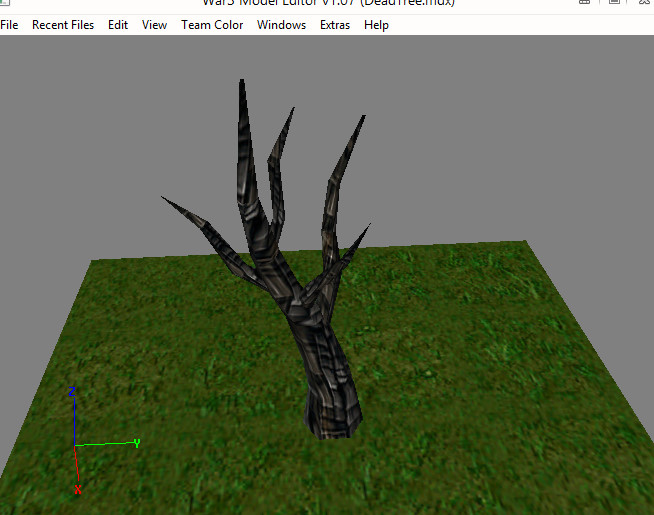Open the Recent Files menu
This screenshot has height=515, width=654.
(x=63, y=25)
